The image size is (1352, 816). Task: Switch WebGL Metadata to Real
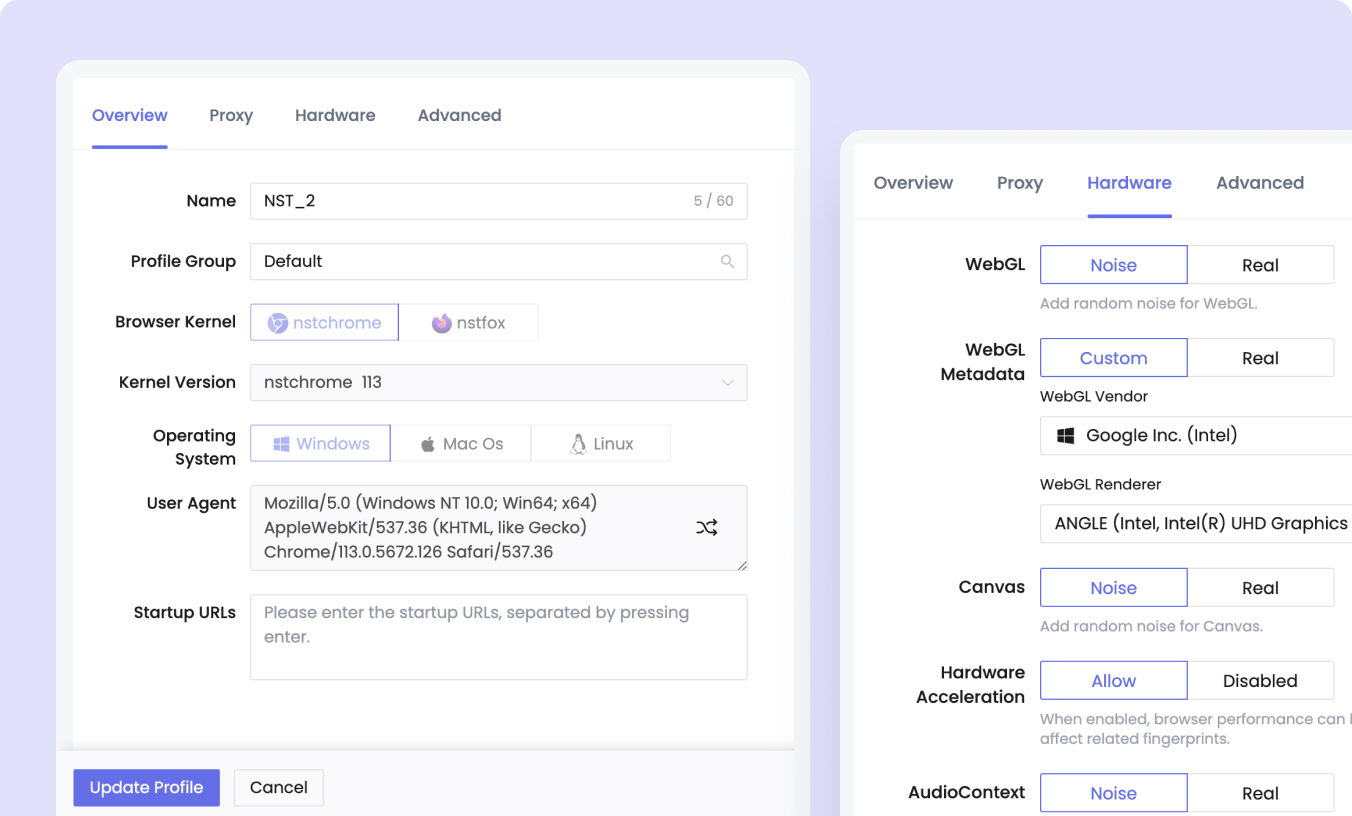click(1261, 357)
